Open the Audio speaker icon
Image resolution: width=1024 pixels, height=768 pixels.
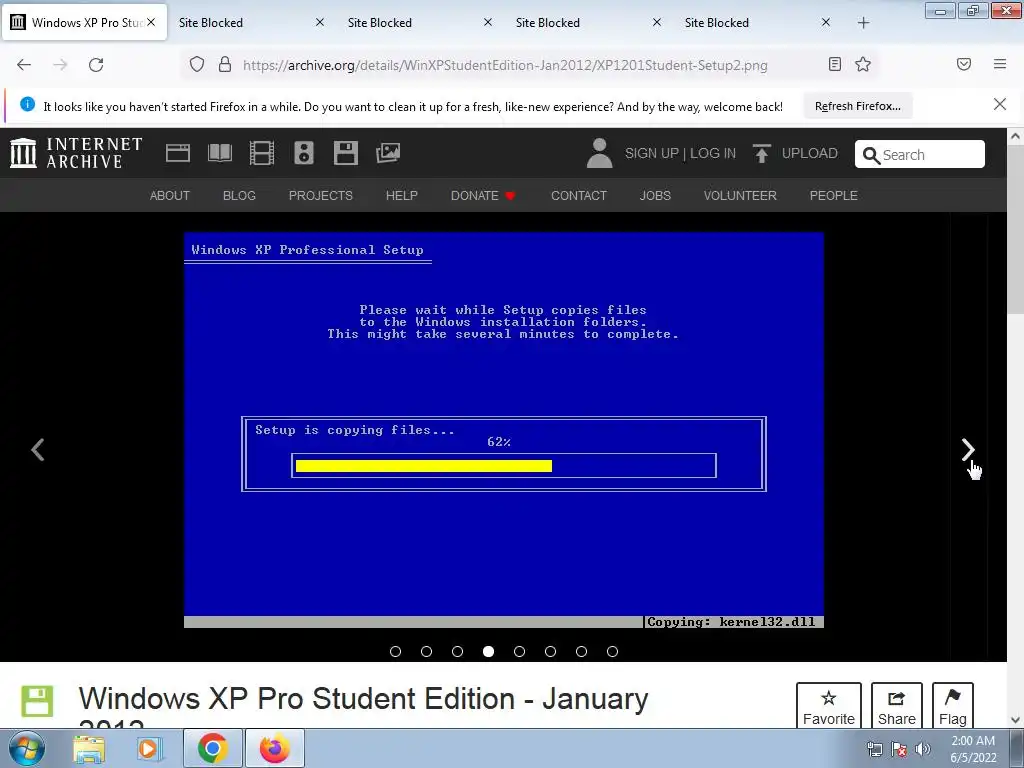point(304,153)
